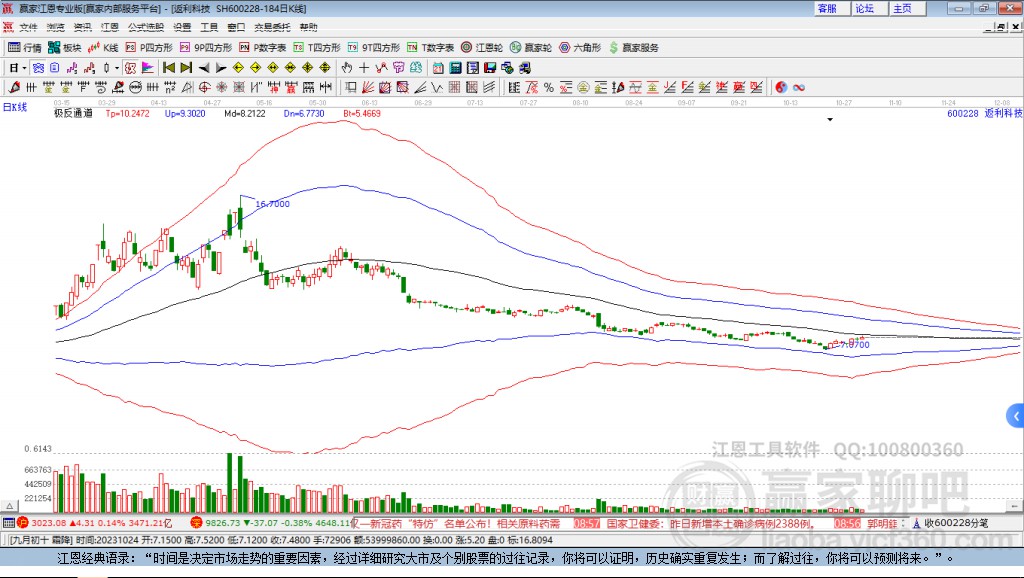Screen dimensions: 1024x578
Task: Click the small triangle button below volume scale
Action: 9,506
